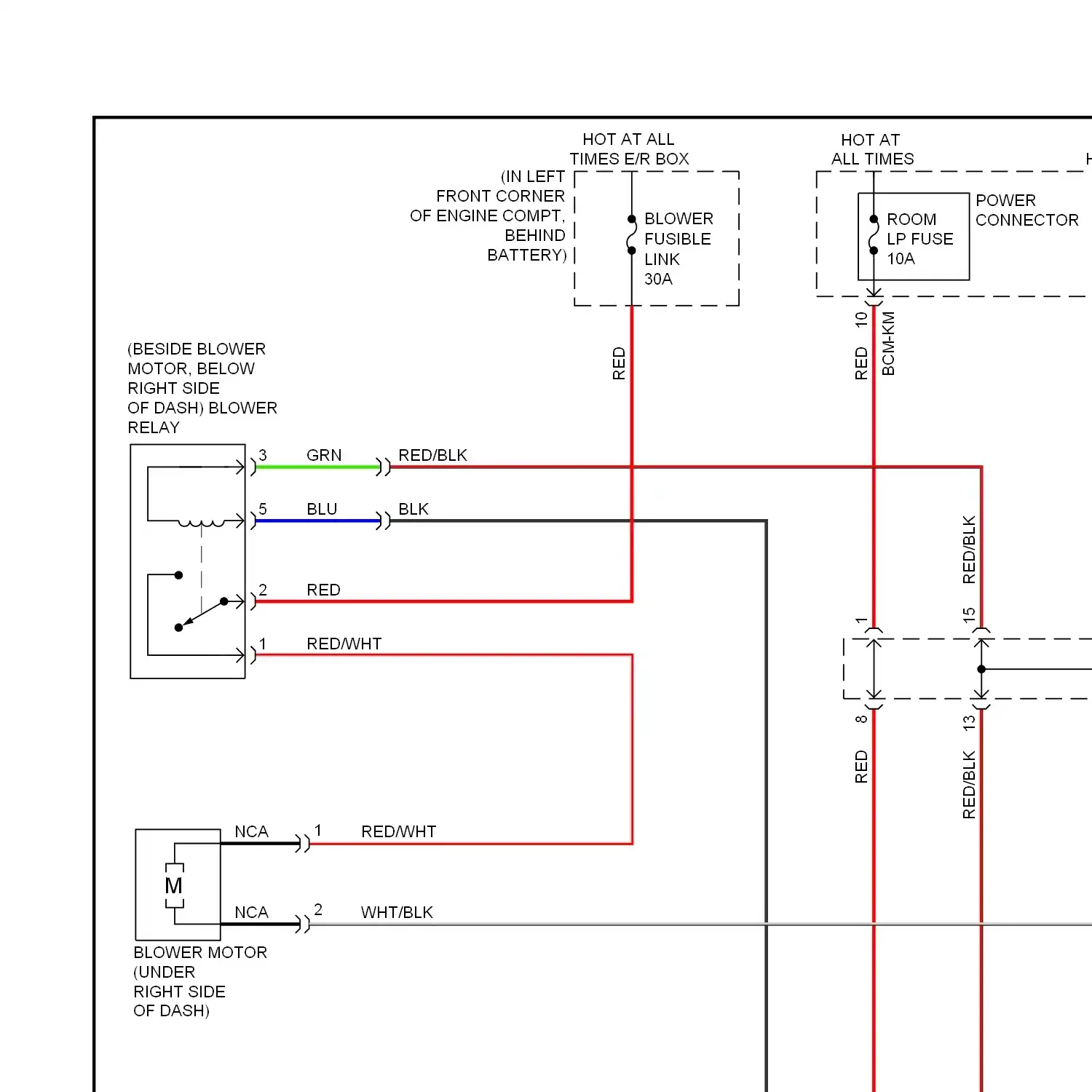Click the connector symbol joining GRN and RED/BLK wires

coord(383,467)
